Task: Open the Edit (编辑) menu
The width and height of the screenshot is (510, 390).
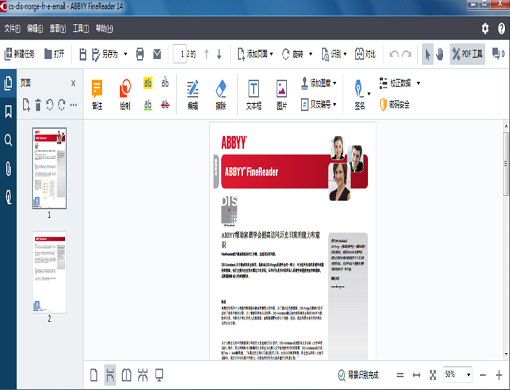Action: click(35, 29)
